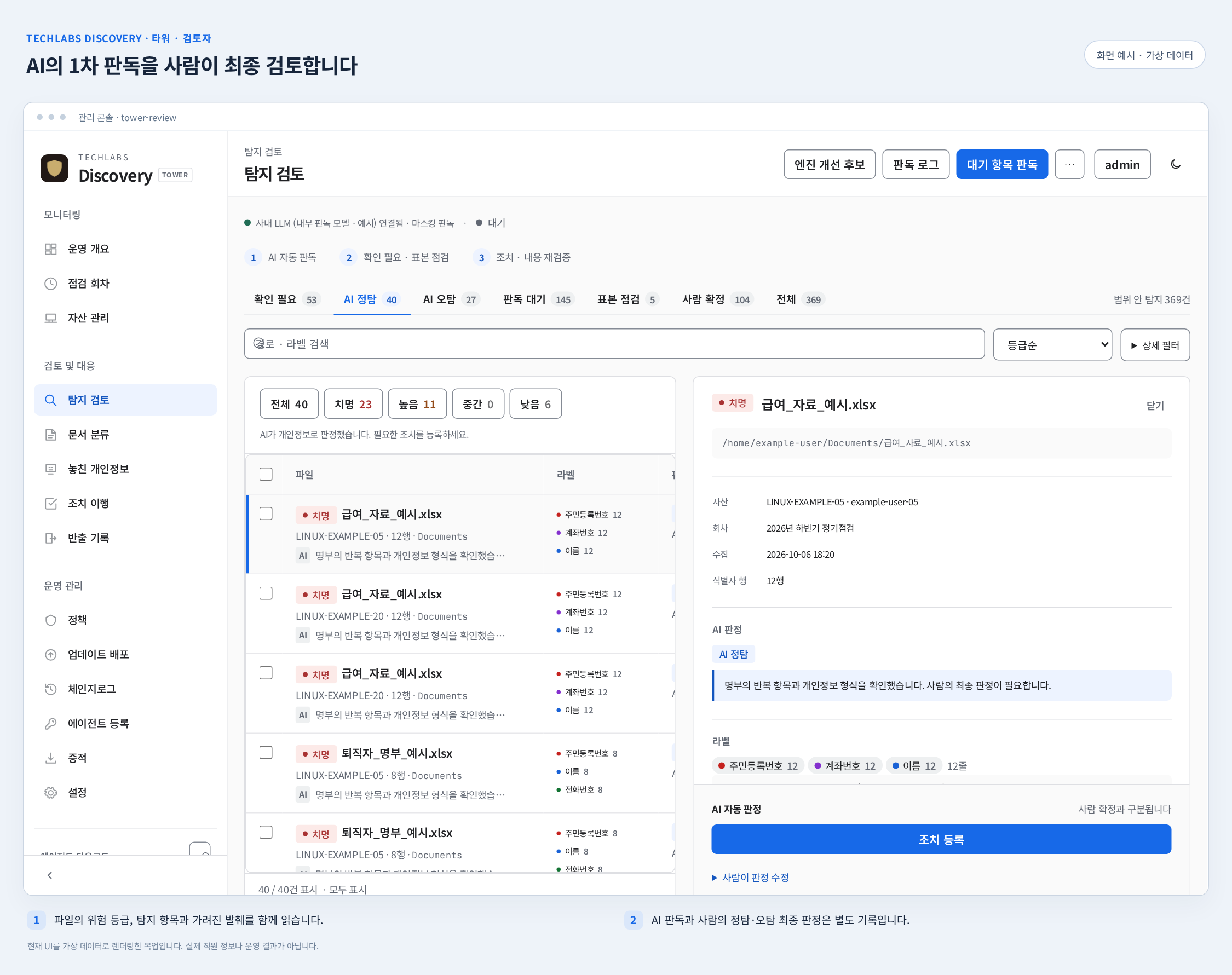This screenshot has height=975, width=1232.
Task: Open 증적 download icon
Action: click(51, 758)
